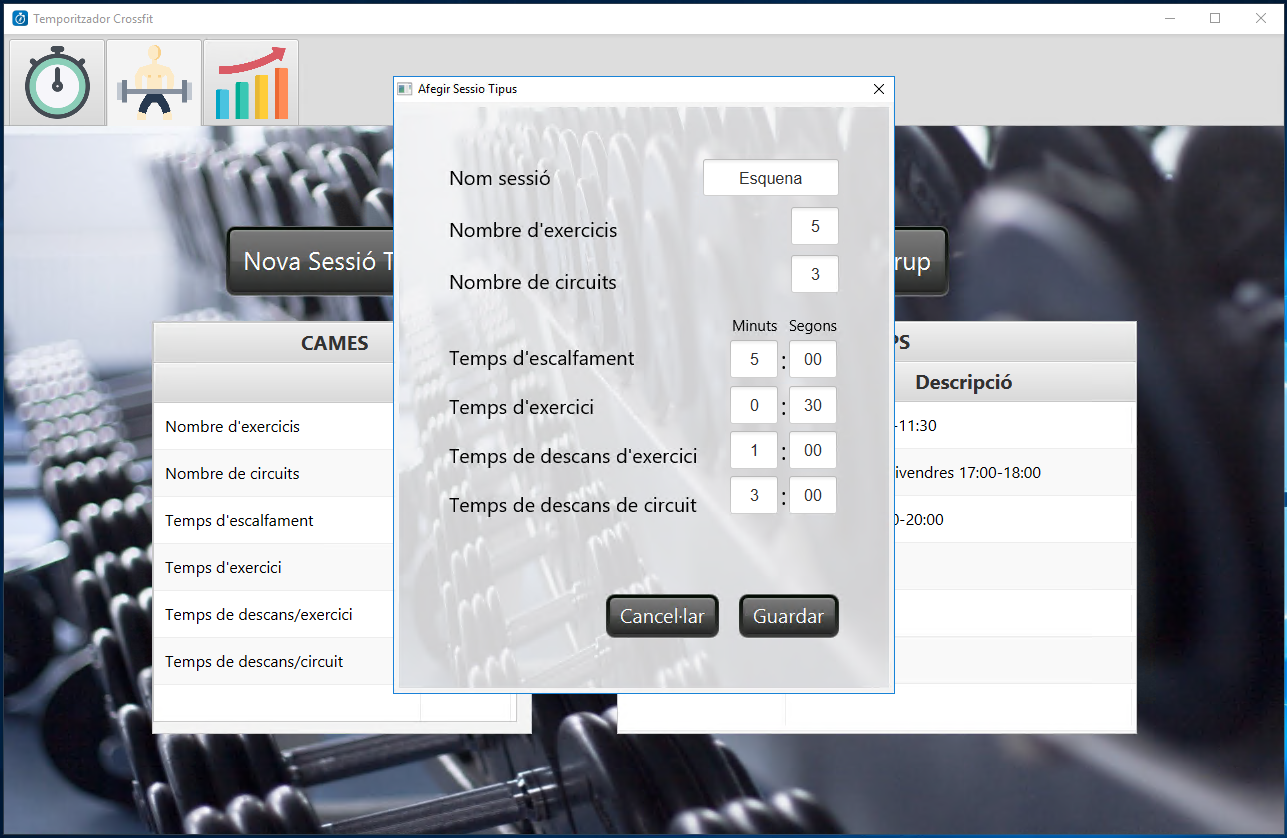Select the group row with ivendres 17:00-18:00
Viewport: 1287px width, 838px height.
pyautogui.click(x=1014, y=472)
